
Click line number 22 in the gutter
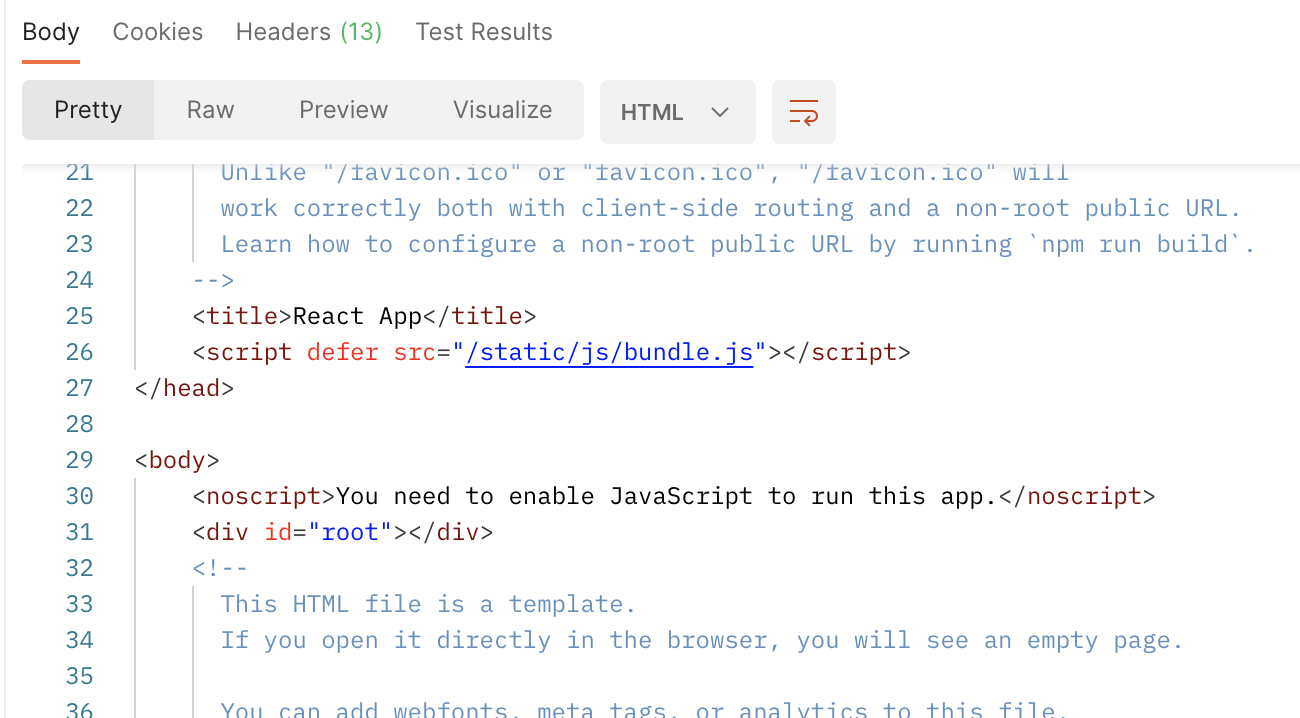79,208
